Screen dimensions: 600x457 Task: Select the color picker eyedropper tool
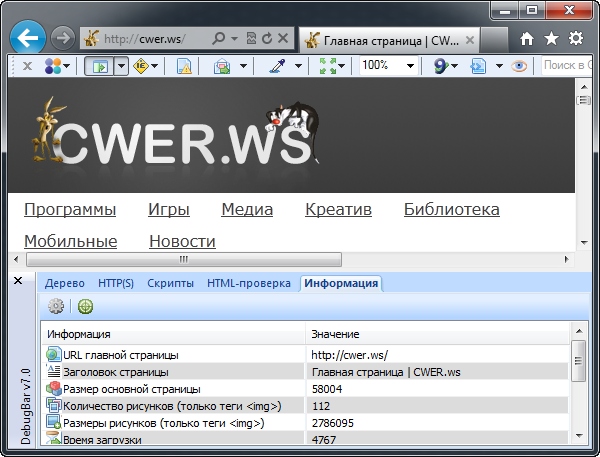pyautogui.click(x=277, y=66)
